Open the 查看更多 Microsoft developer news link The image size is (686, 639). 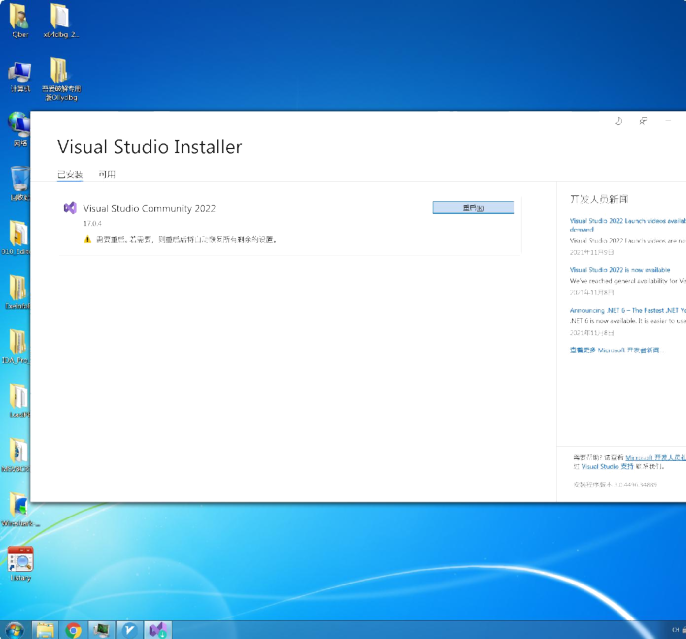[614, 350]
